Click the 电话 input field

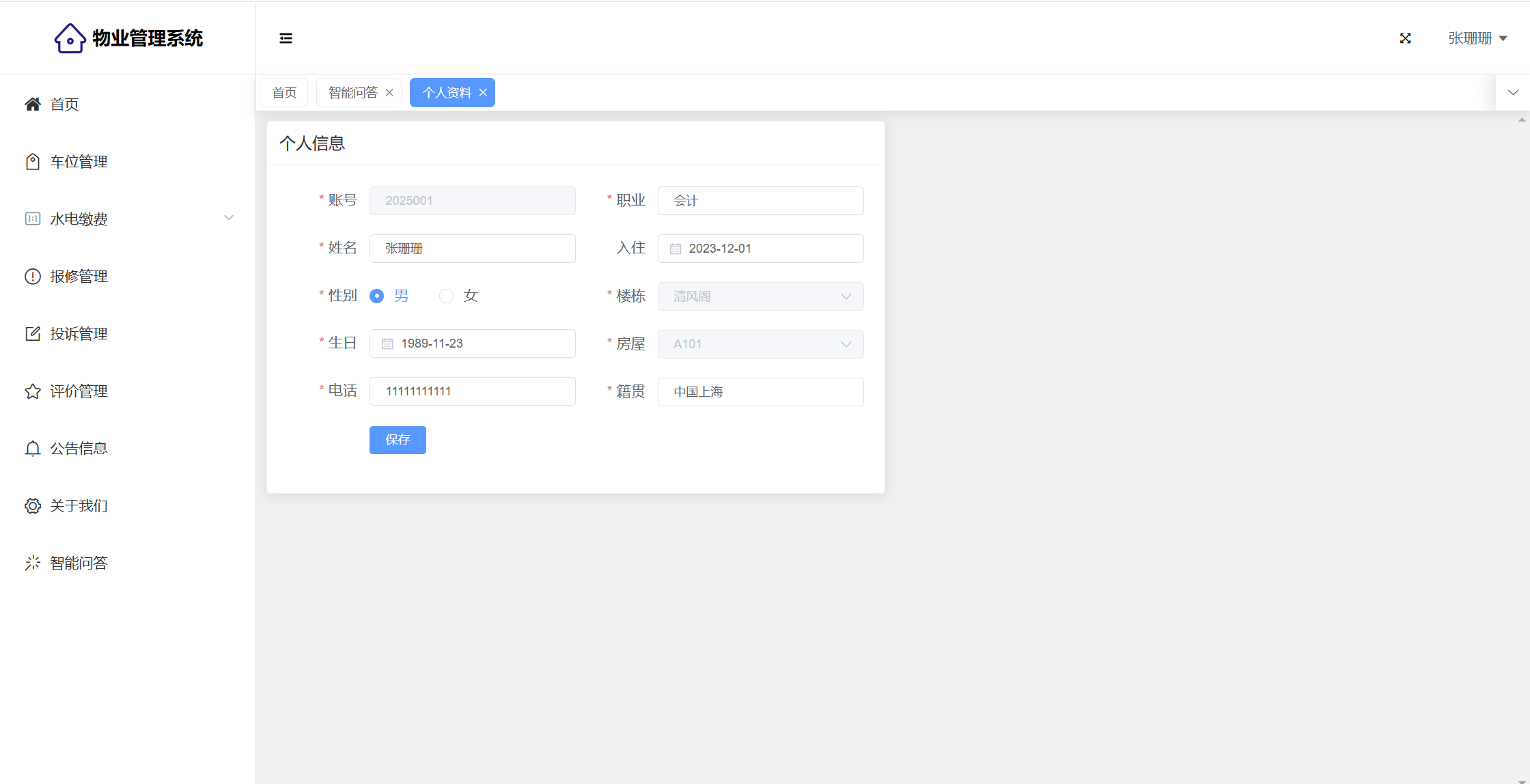473,391
